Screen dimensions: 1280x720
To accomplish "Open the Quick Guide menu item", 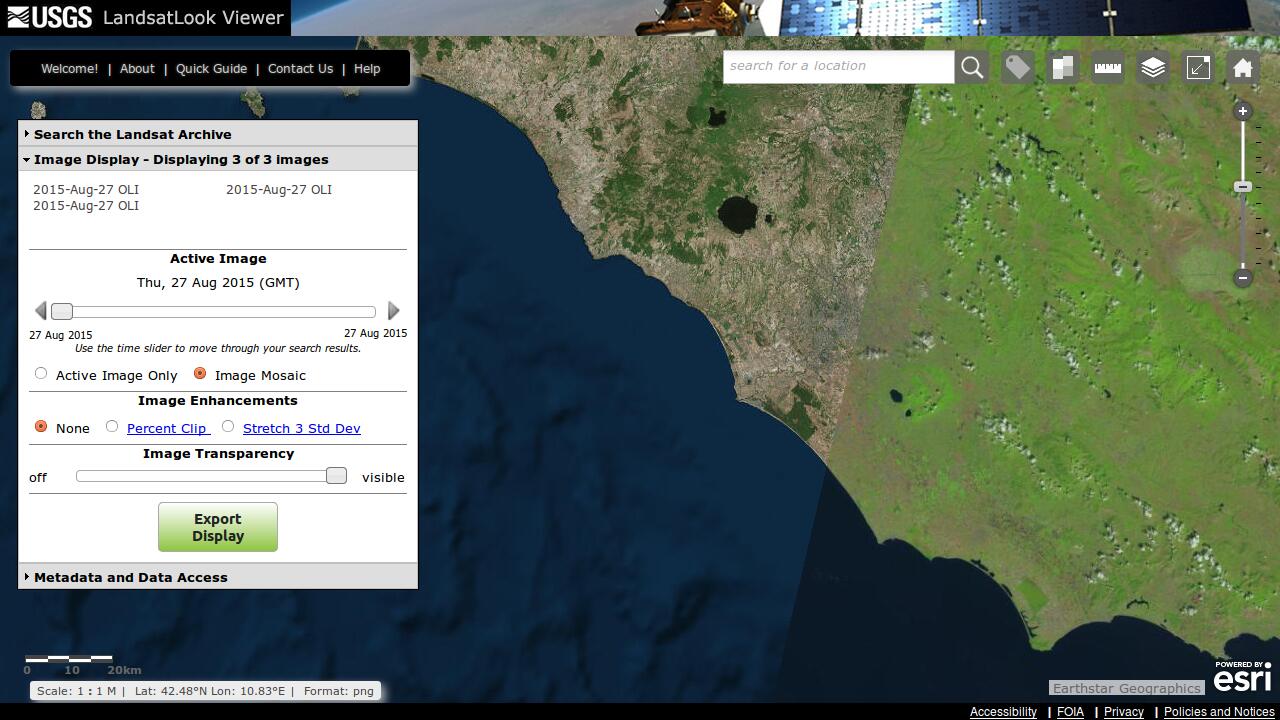I will (x=211, y=69).
